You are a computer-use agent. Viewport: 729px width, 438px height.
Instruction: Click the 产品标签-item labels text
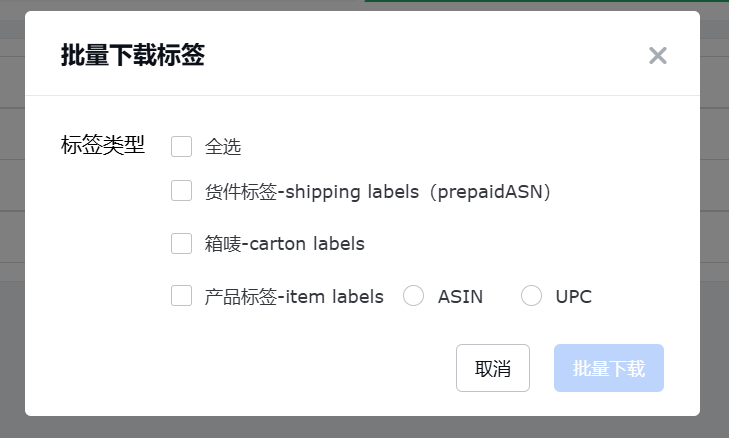click(294, 296)
